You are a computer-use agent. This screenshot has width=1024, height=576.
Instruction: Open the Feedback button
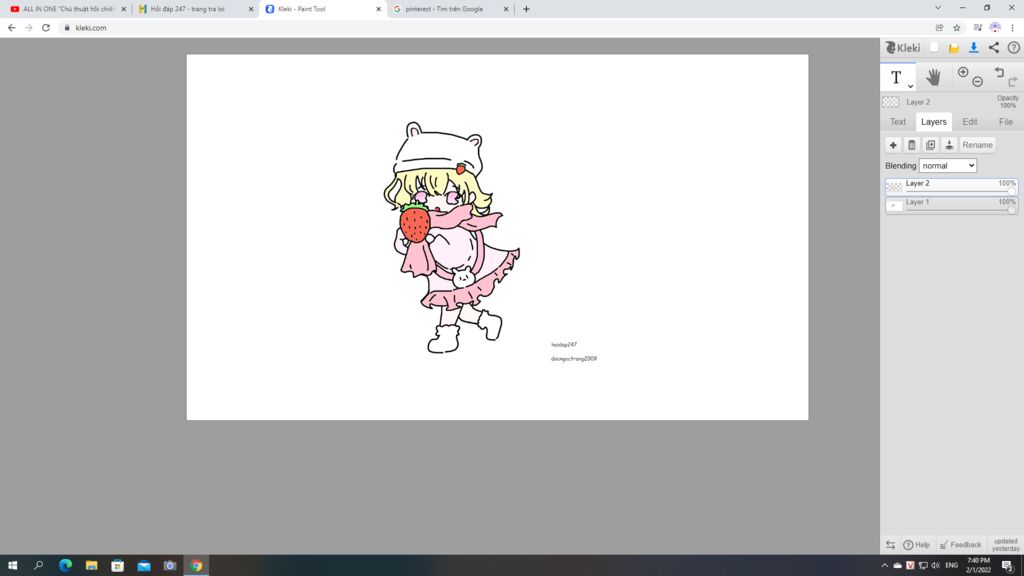click(960, 545)
